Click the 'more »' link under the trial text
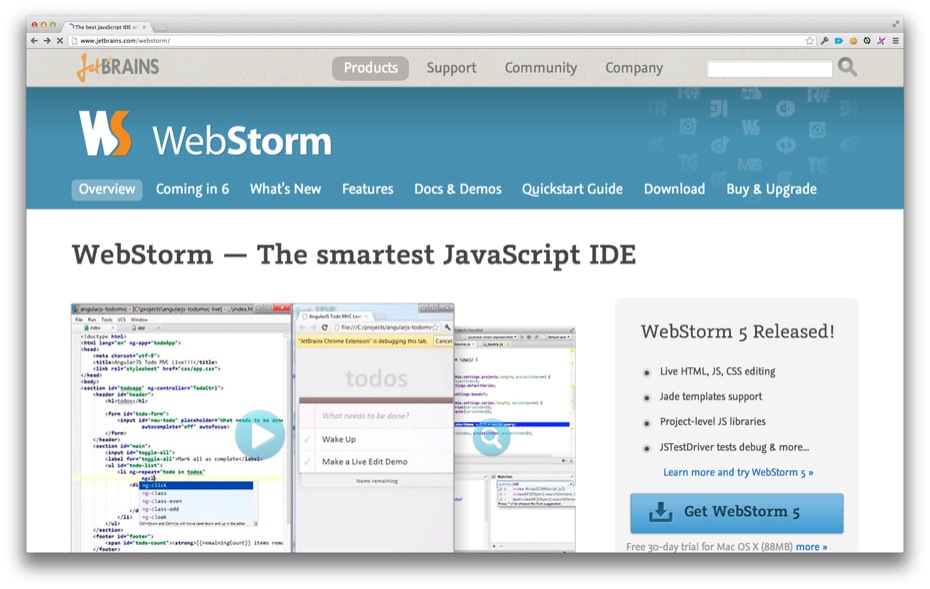This screenshot has width=930, height=589. (x=811, y=547)
